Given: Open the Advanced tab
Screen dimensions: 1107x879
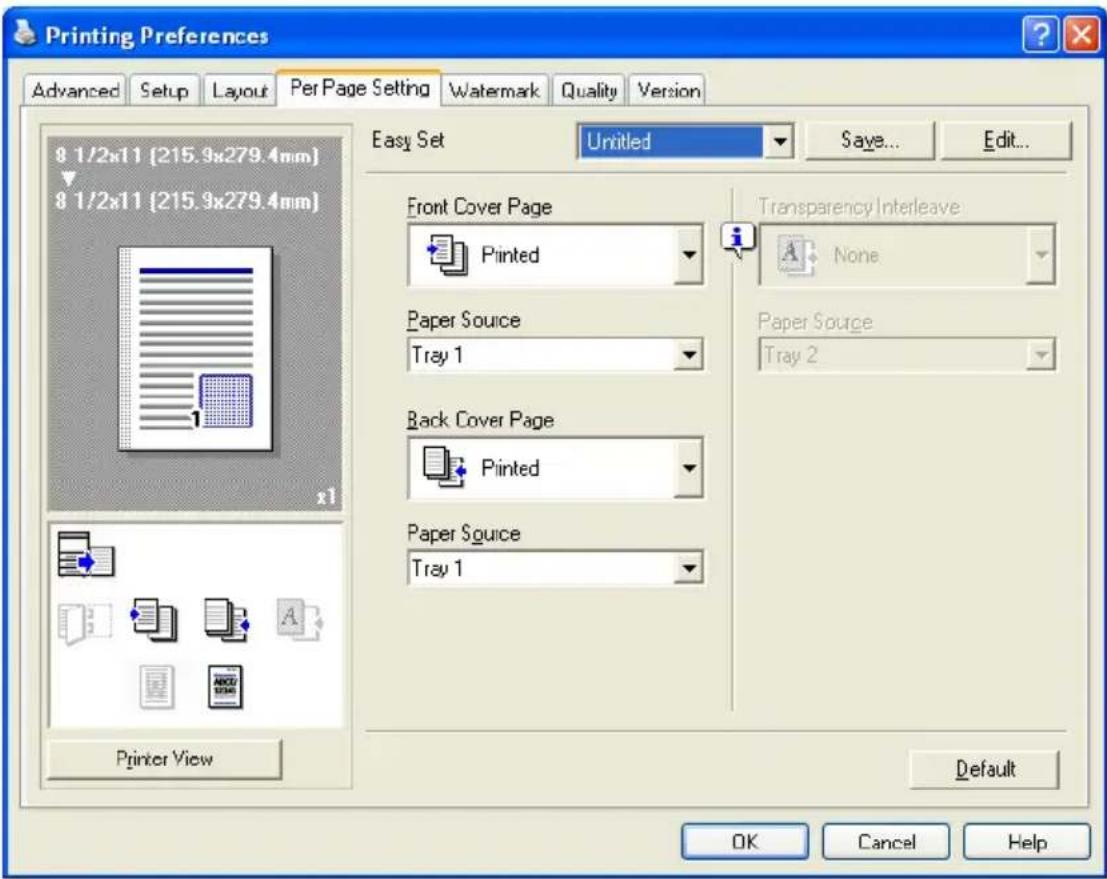Looking at the screenshot, I should [76, 90].
